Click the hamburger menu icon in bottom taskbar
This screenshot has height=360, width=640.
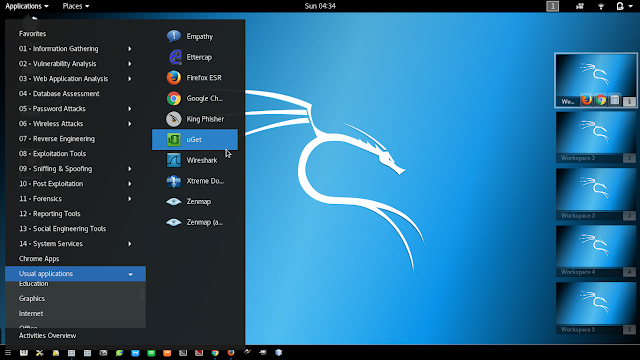pyautogui.click(x=8, y=353)
